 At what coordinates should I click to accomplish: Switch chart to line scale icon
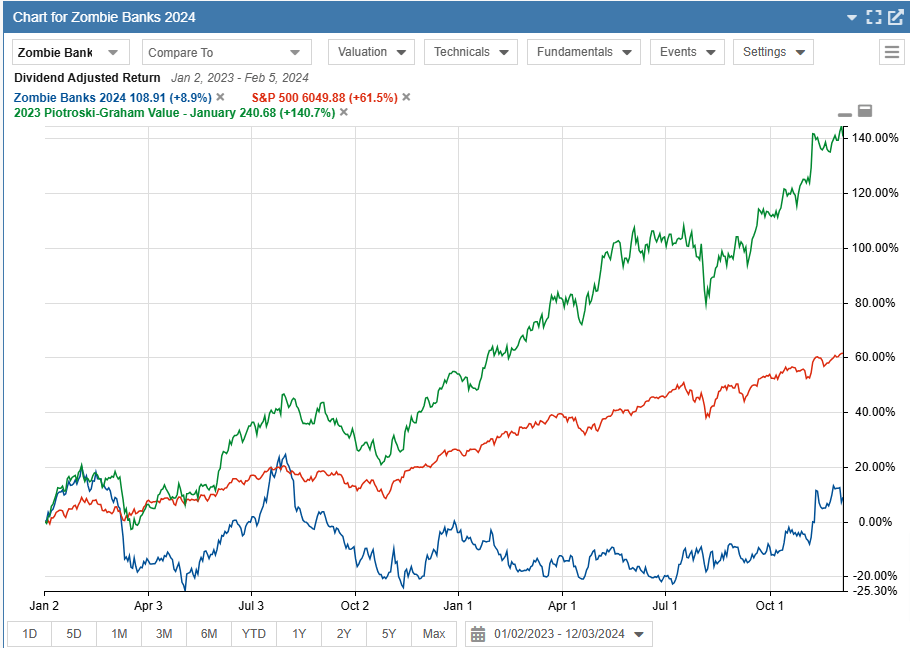click(x=843, y=113)
